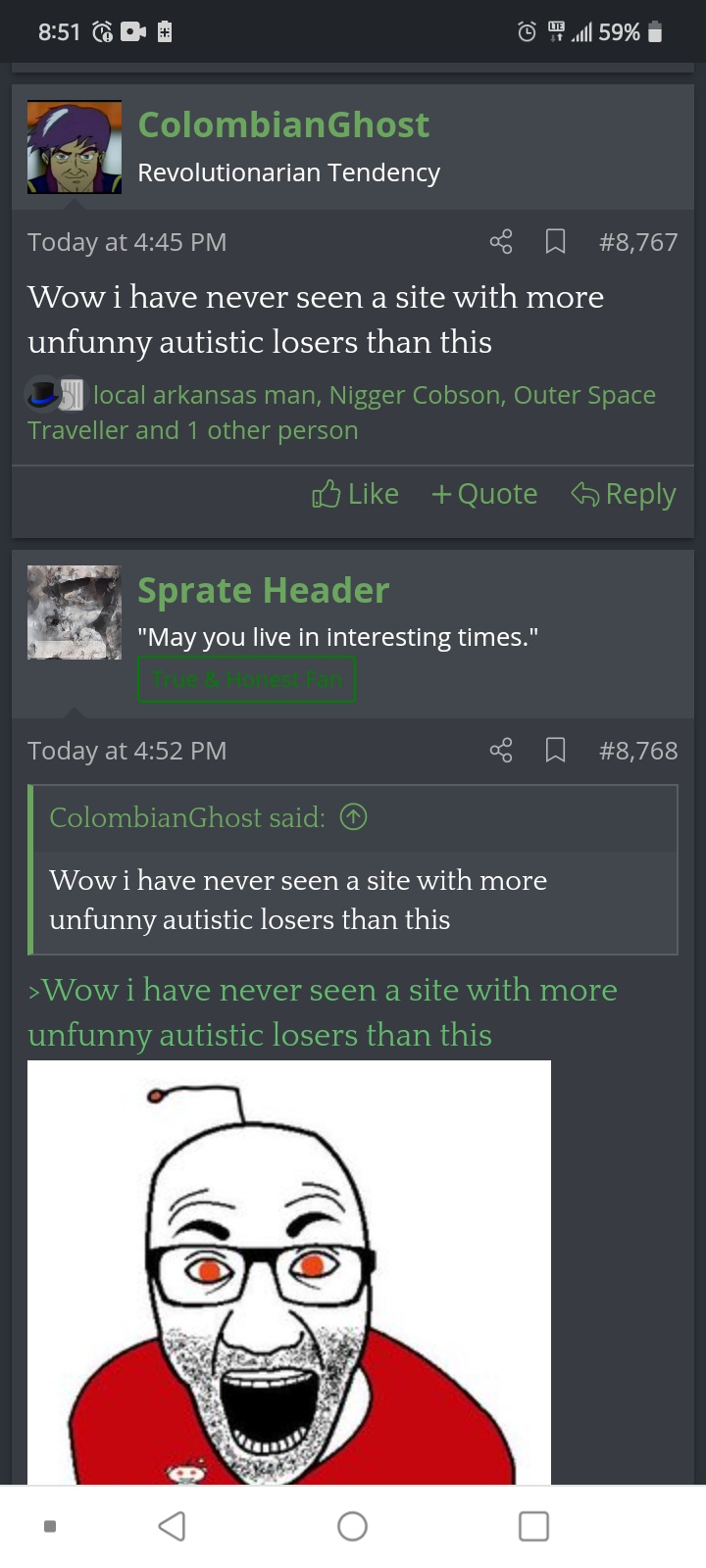Open Android recent apps square
The width and height of the screenshot is (706, 1568).
(533, 1526)
